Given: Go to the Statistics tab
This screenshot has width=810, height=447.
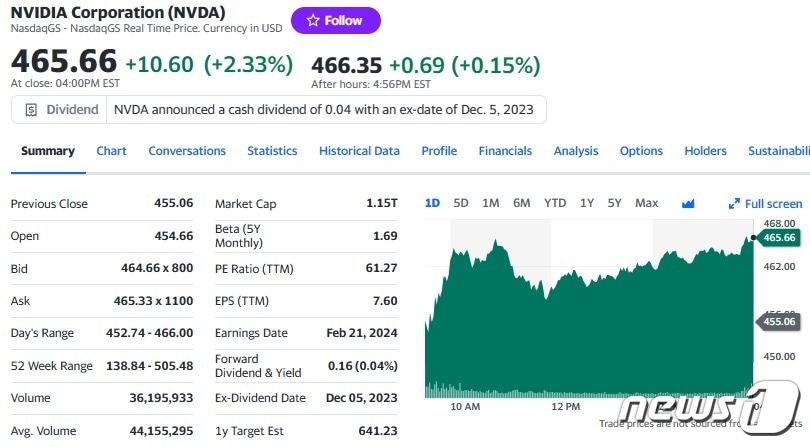Looking at the screenshot, I should (x=272, y=151).
